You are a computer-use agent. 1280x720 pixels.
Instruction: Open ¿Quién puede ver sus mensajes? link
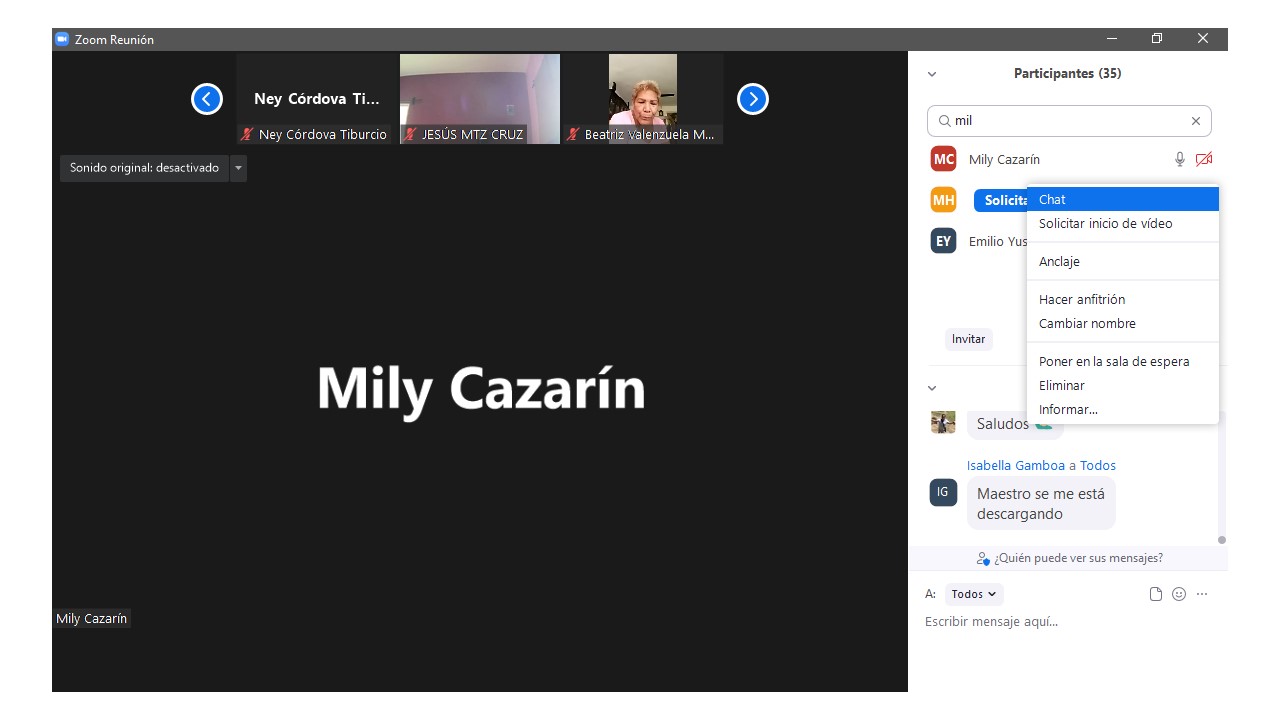(1078, 558)
